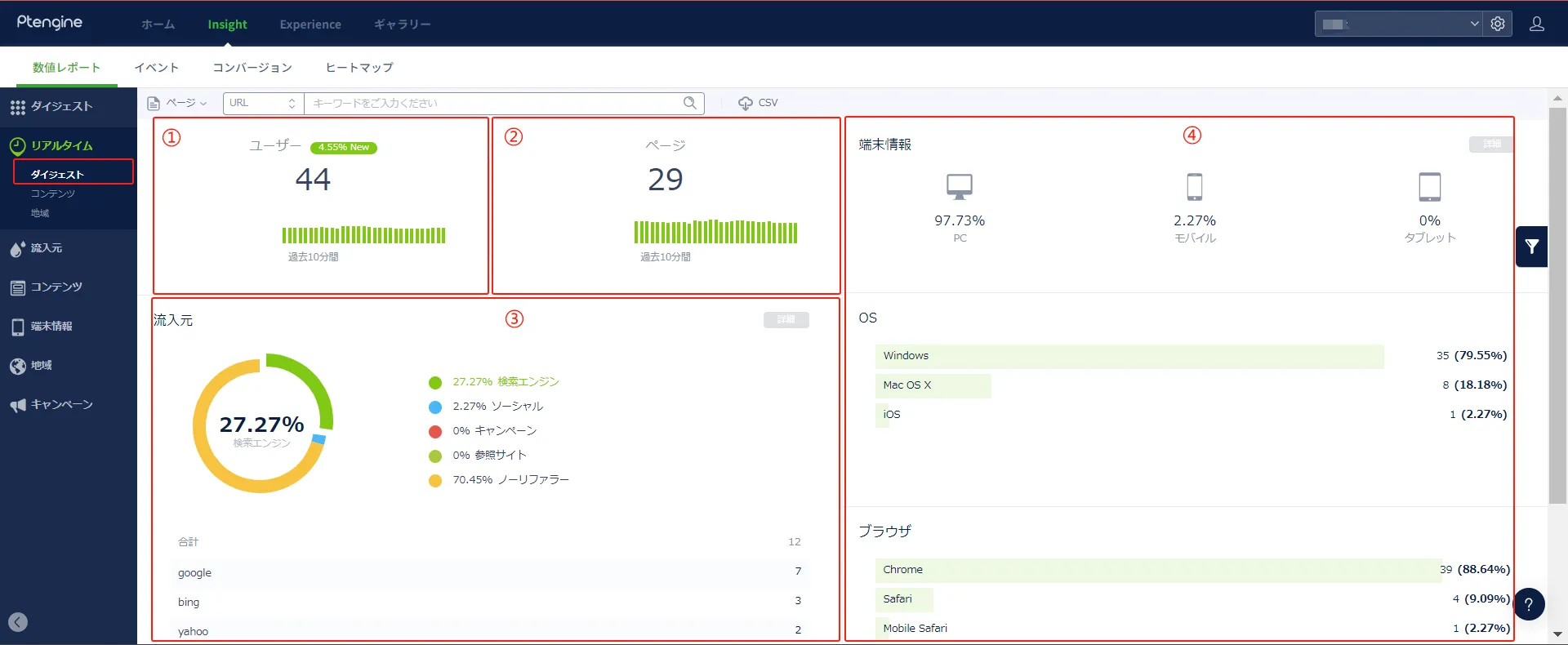Open the site selector dropdown in header
The width and height of the screenshot is (1568, 645).
[1400, 24]
